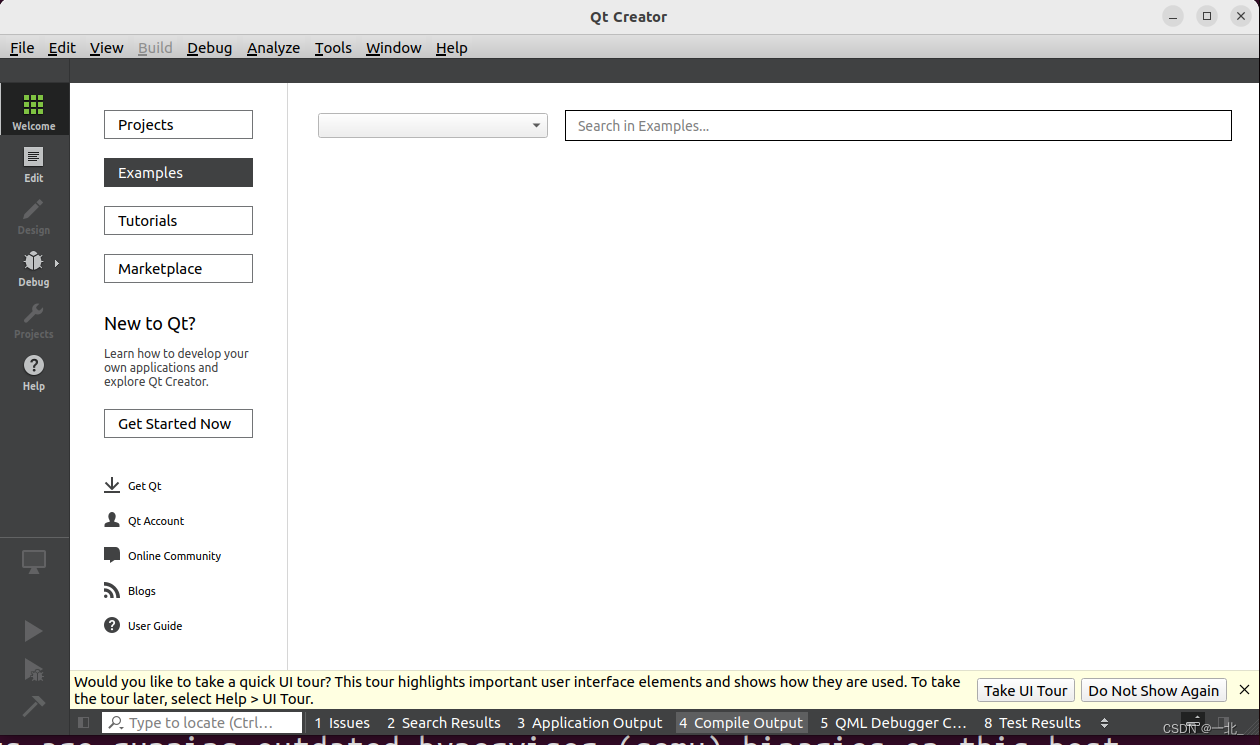The image size is (1260, 745).
Task: Click Do Not Show Again button
Action: (x=1153, y=690)
